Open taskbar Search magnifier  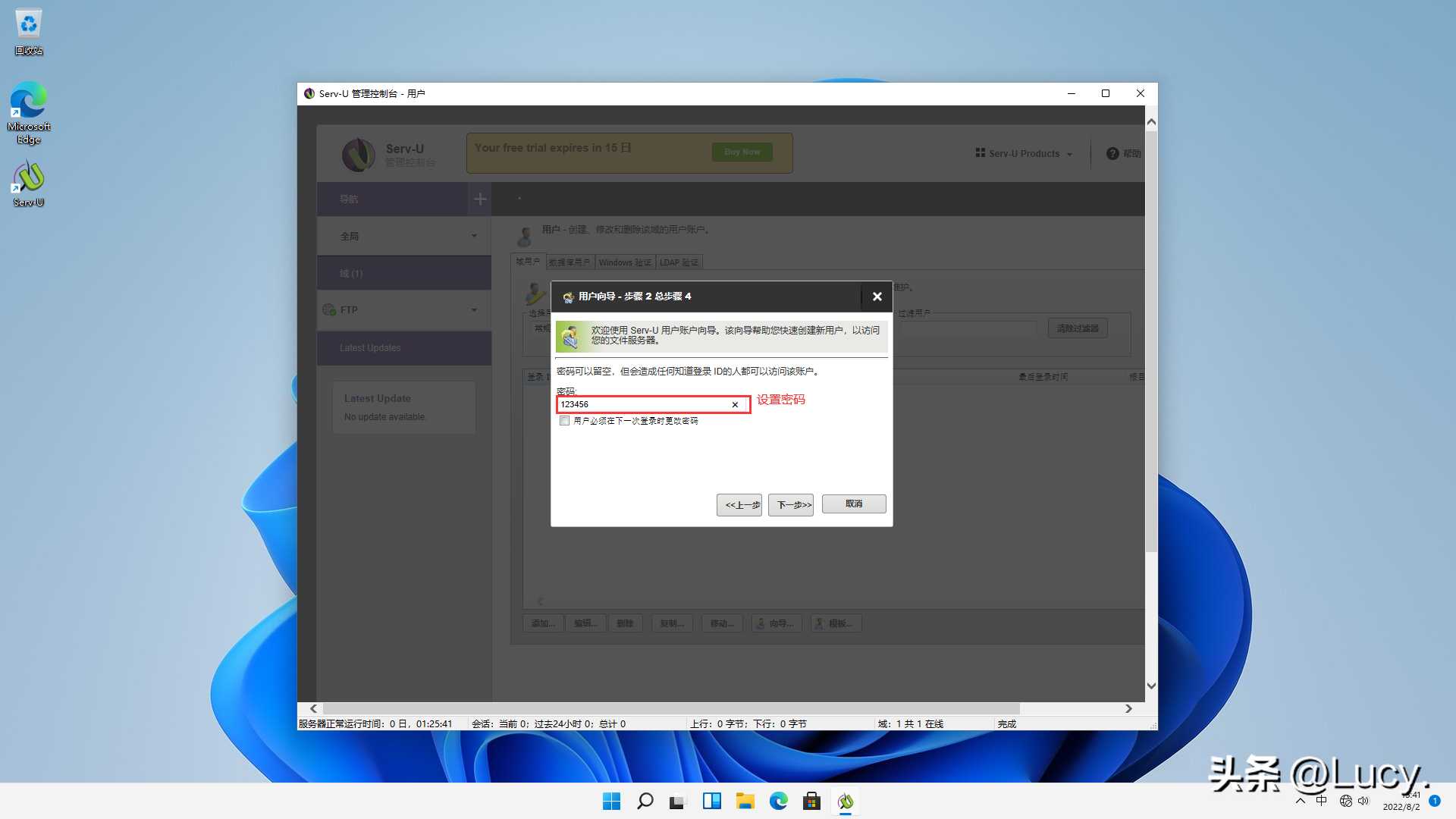645,802
